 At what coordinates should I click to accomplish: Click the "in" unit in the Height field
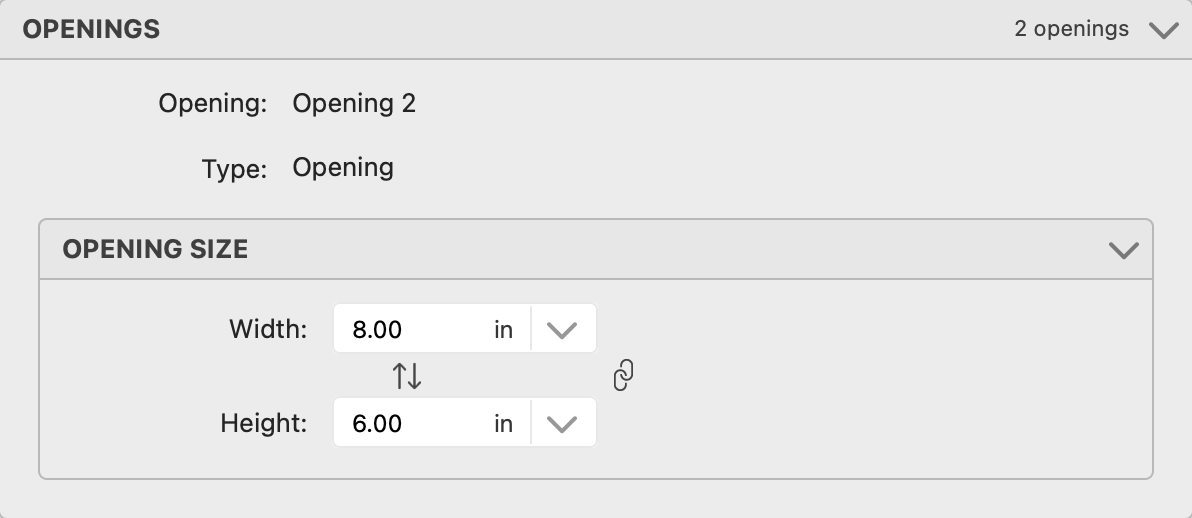(503, 424)
